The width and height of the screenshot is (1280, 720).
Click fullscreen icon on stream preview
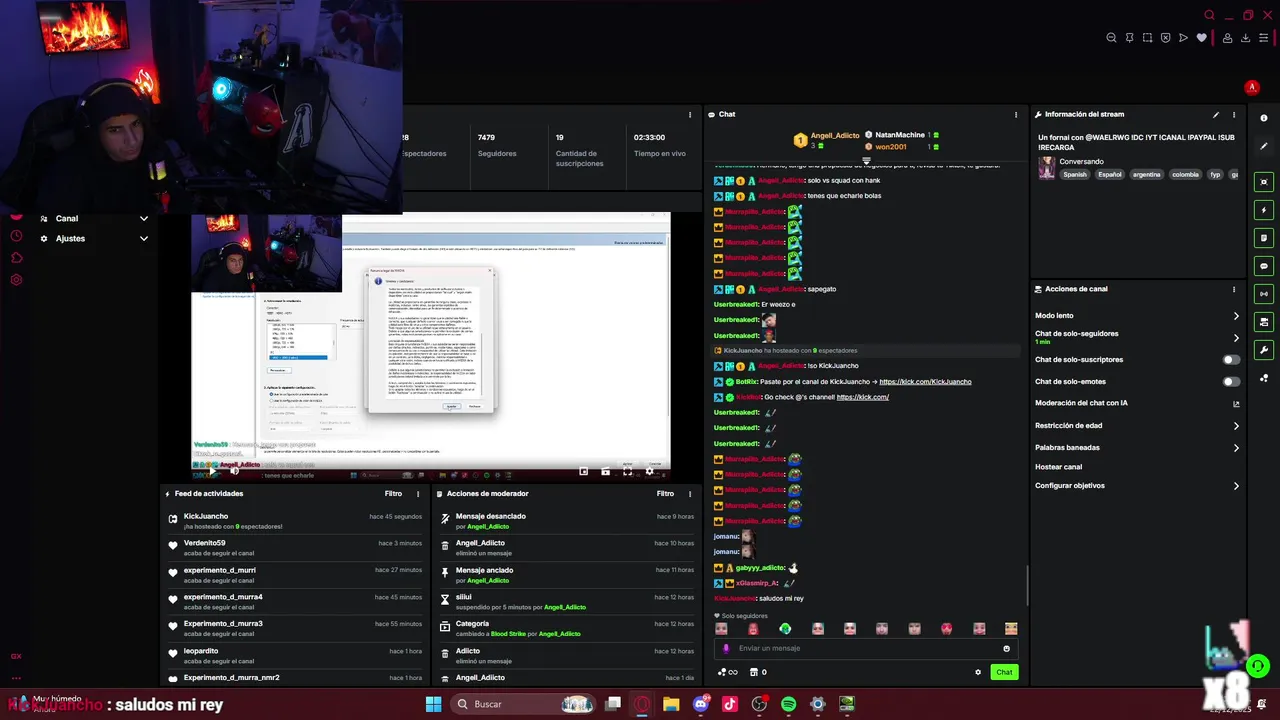[x=628, y=471]
